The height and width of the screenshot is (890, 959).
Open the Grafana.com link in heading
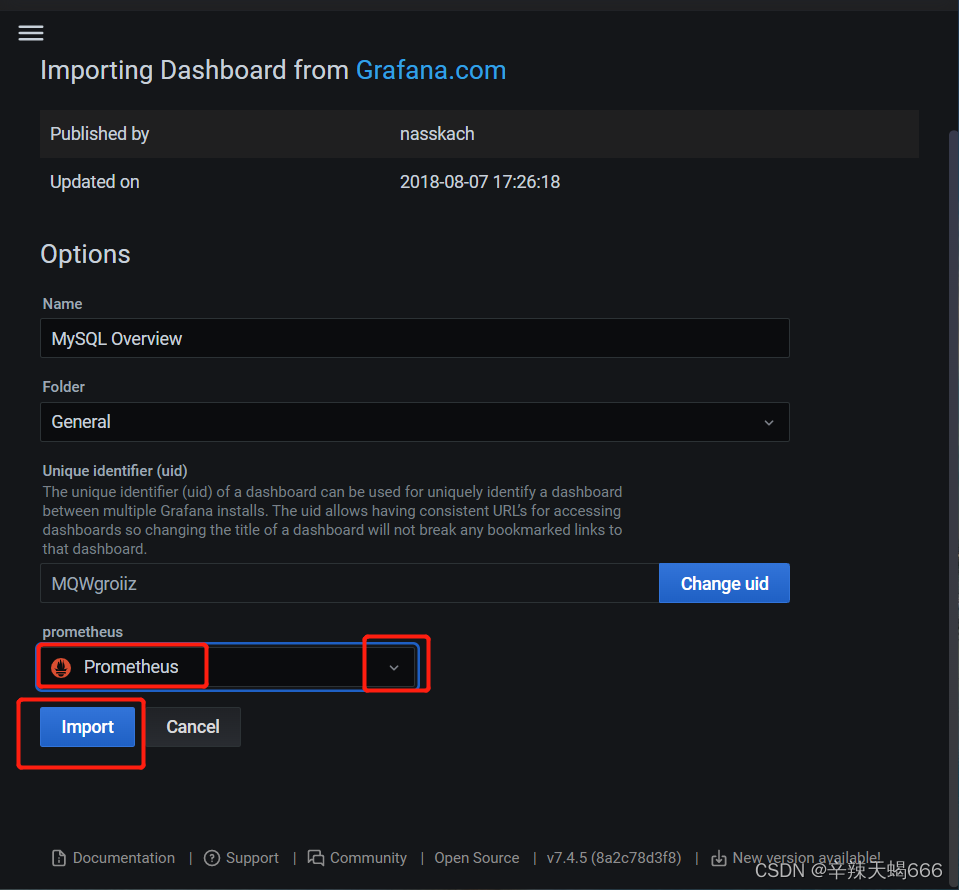431,70
